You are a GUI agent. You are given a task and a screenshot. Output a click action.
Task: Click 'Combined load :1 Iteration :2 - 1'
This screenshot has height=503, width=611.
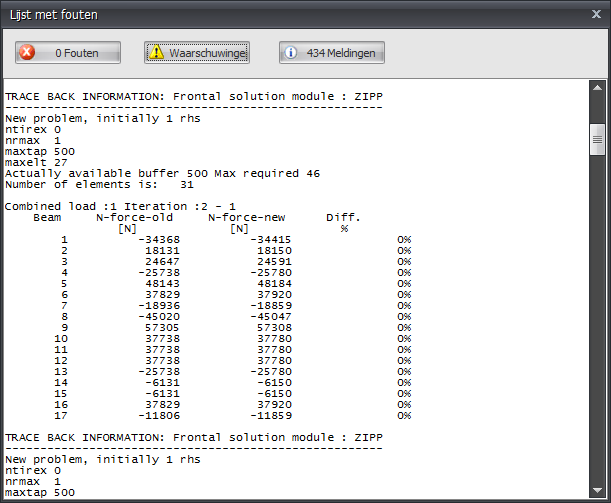pos(120,206)
